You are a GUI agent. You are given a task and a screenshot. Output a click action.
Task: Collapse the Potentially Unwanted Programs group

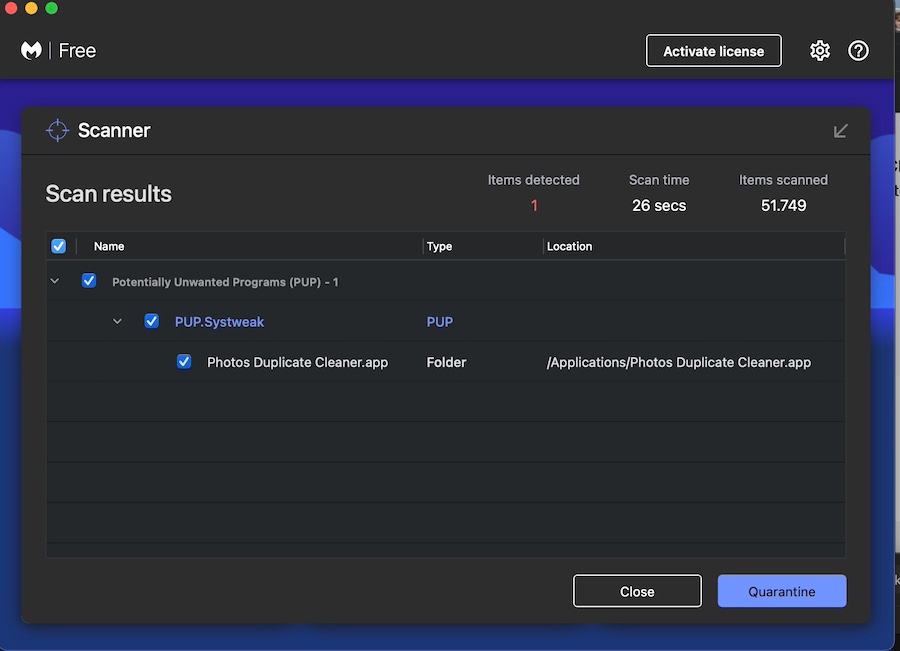(55, 282)
